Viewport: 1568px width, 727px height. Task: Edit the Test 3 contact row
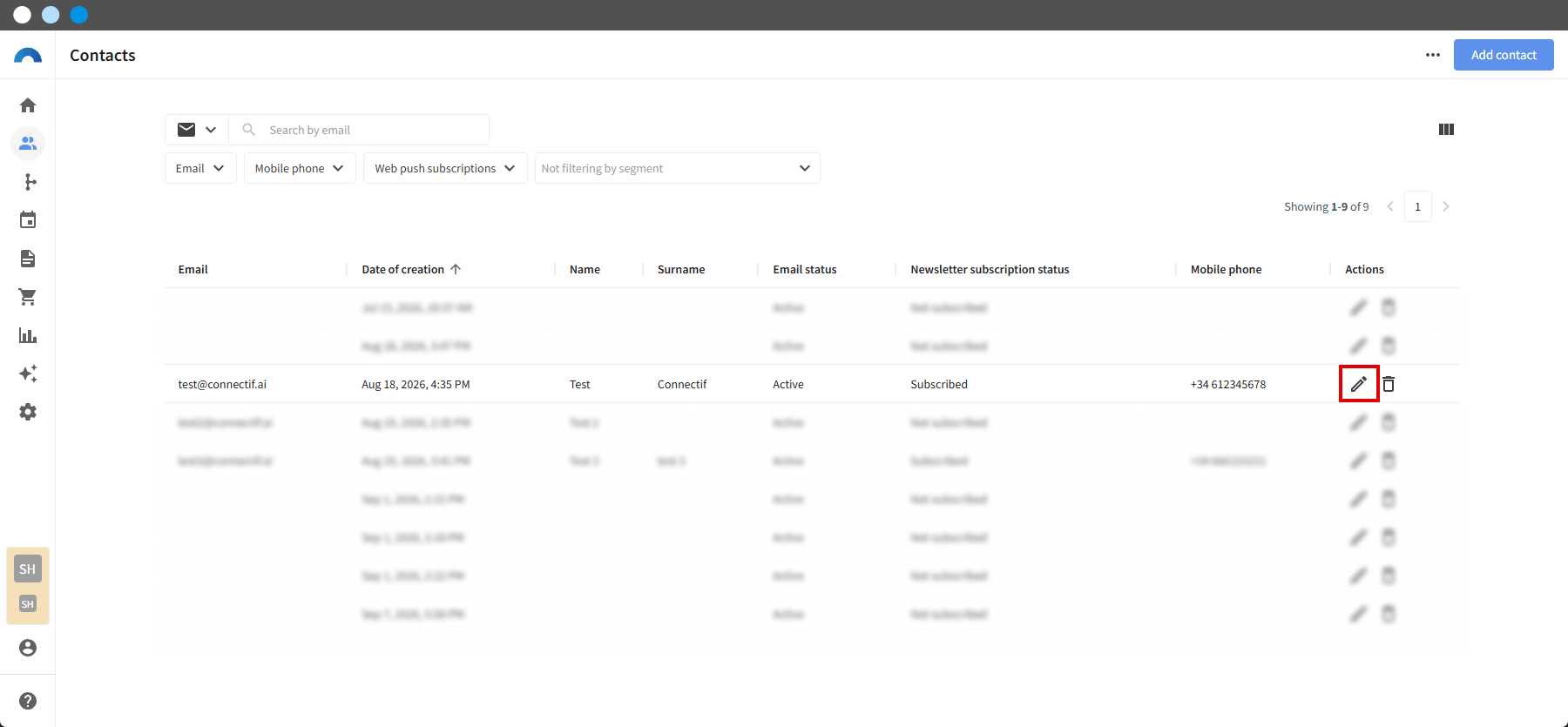click(x=1359, y=461)
